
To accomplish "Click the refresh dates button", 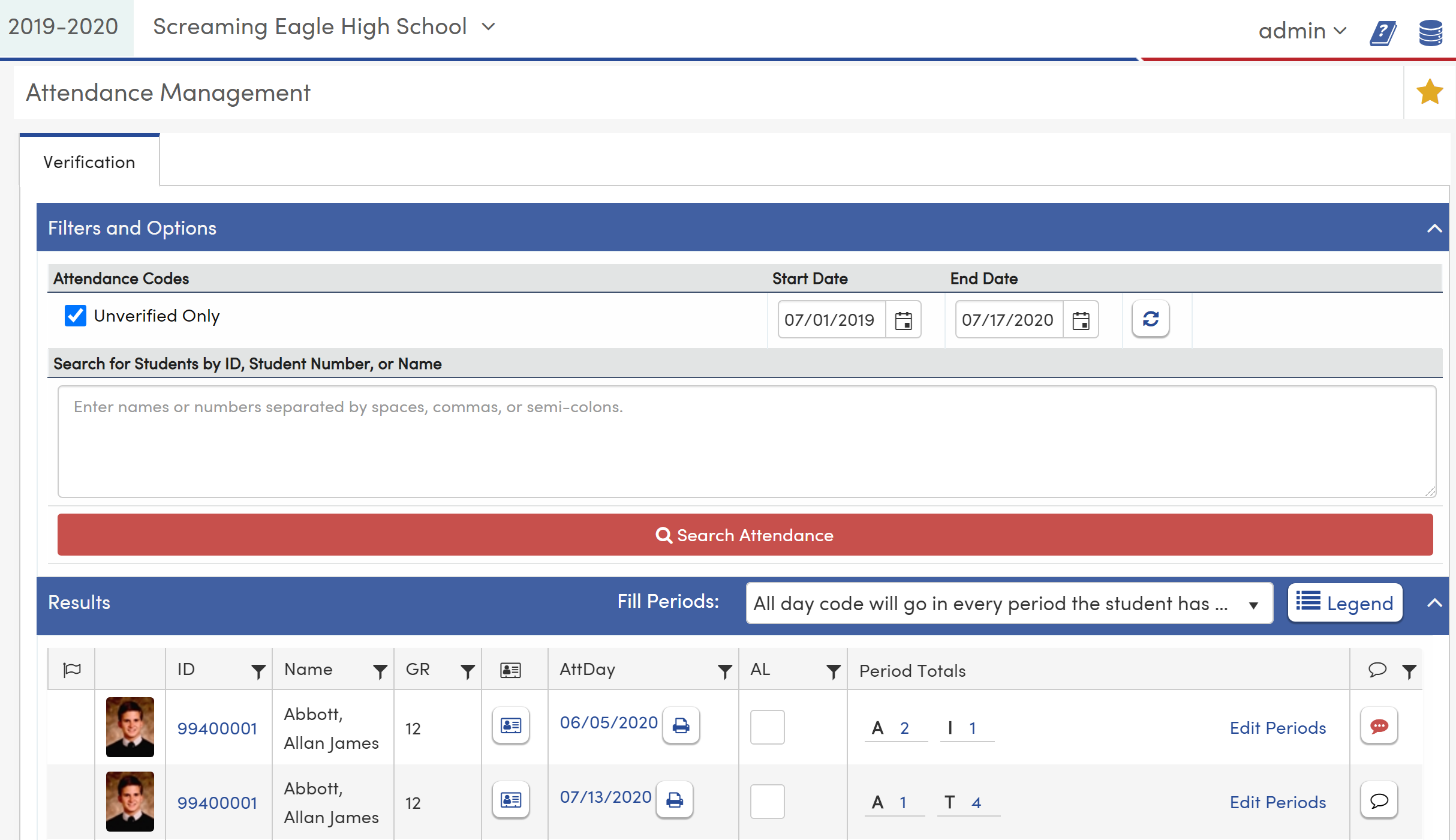I will click(1150, 319).
